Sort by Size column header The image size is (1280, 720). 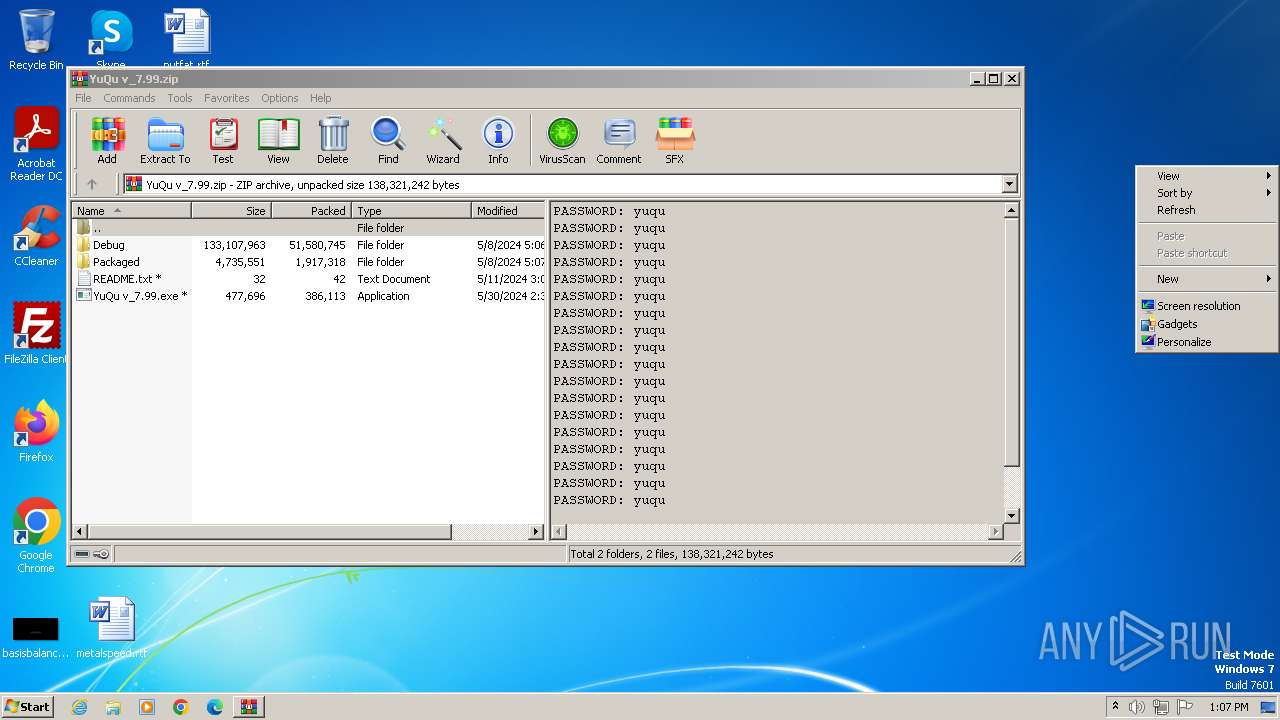coord(232,211)
